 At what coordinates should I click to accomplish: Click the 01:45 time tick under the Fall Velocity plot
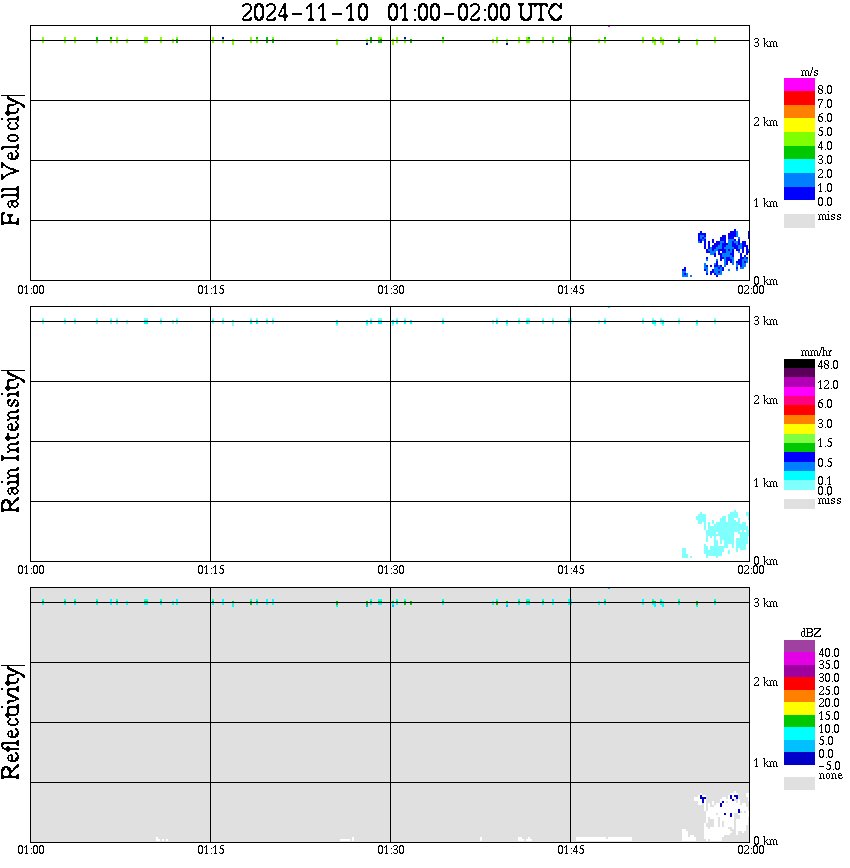571,290
